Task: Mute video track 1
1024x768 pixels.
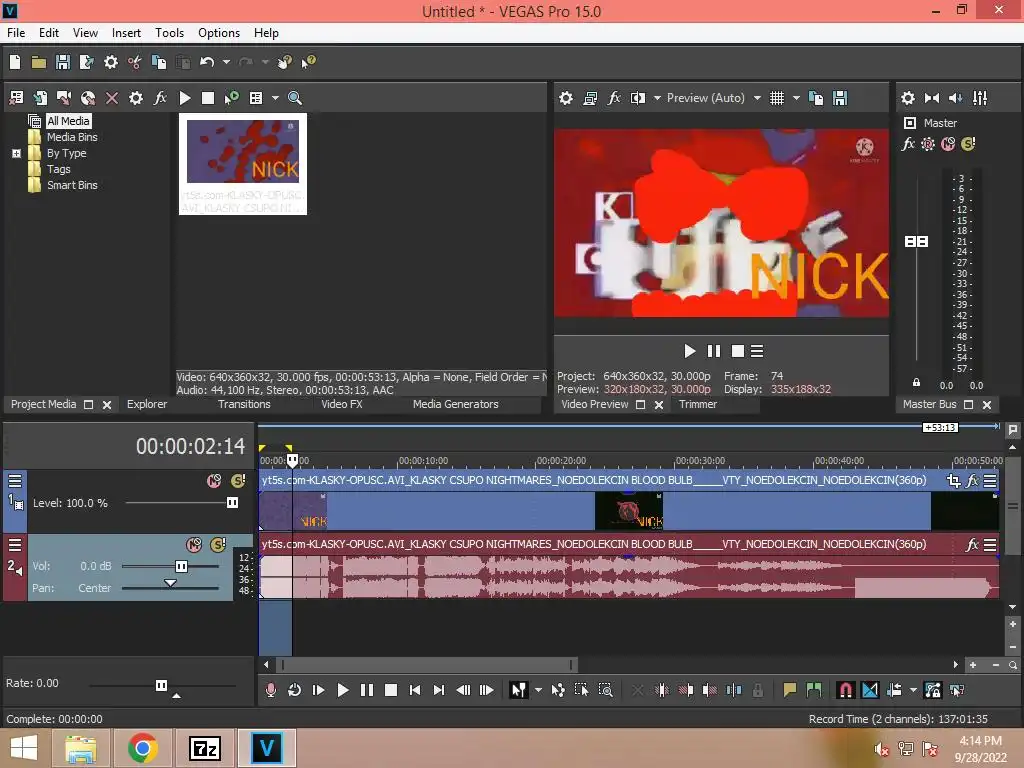Action: 214,481
